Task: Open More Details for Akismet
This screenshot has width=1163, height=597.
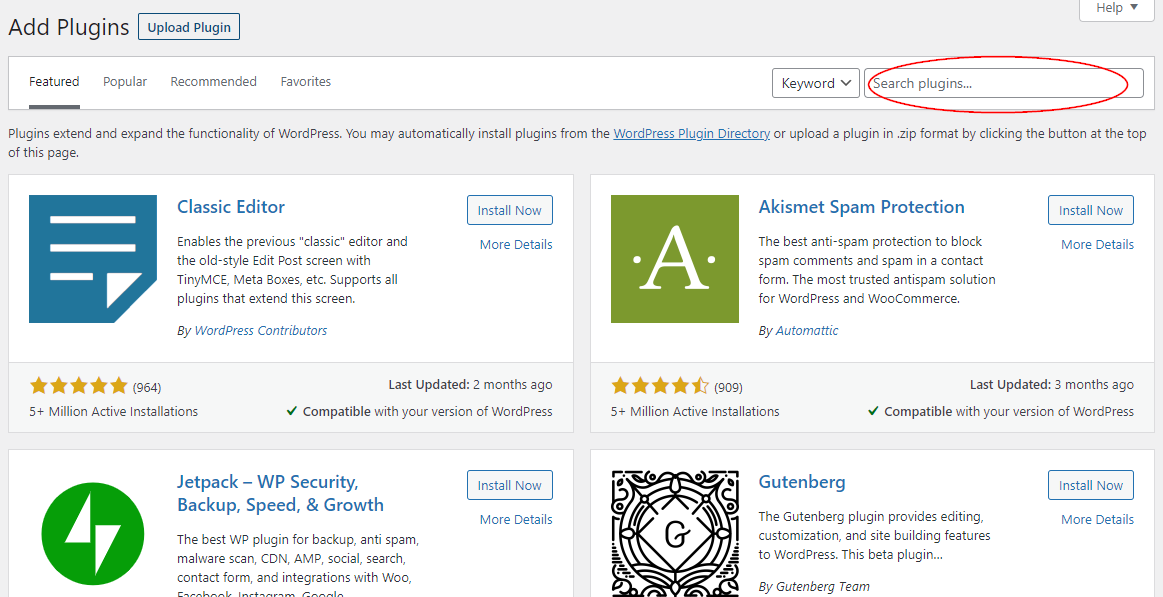Action: 1098,245
